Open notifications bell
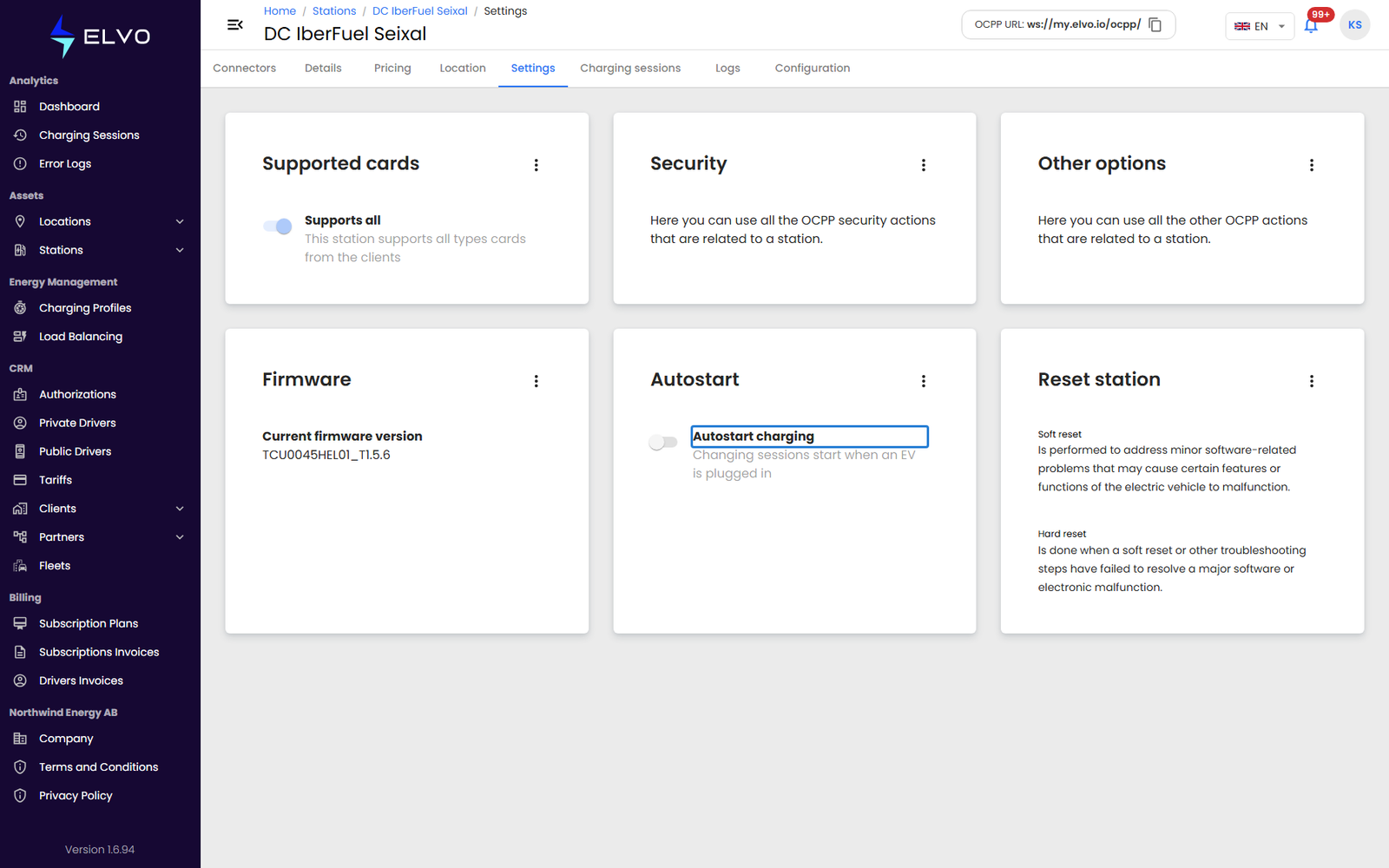The height and width of the screenshot is (868, 1389). tap(1311, 25)
